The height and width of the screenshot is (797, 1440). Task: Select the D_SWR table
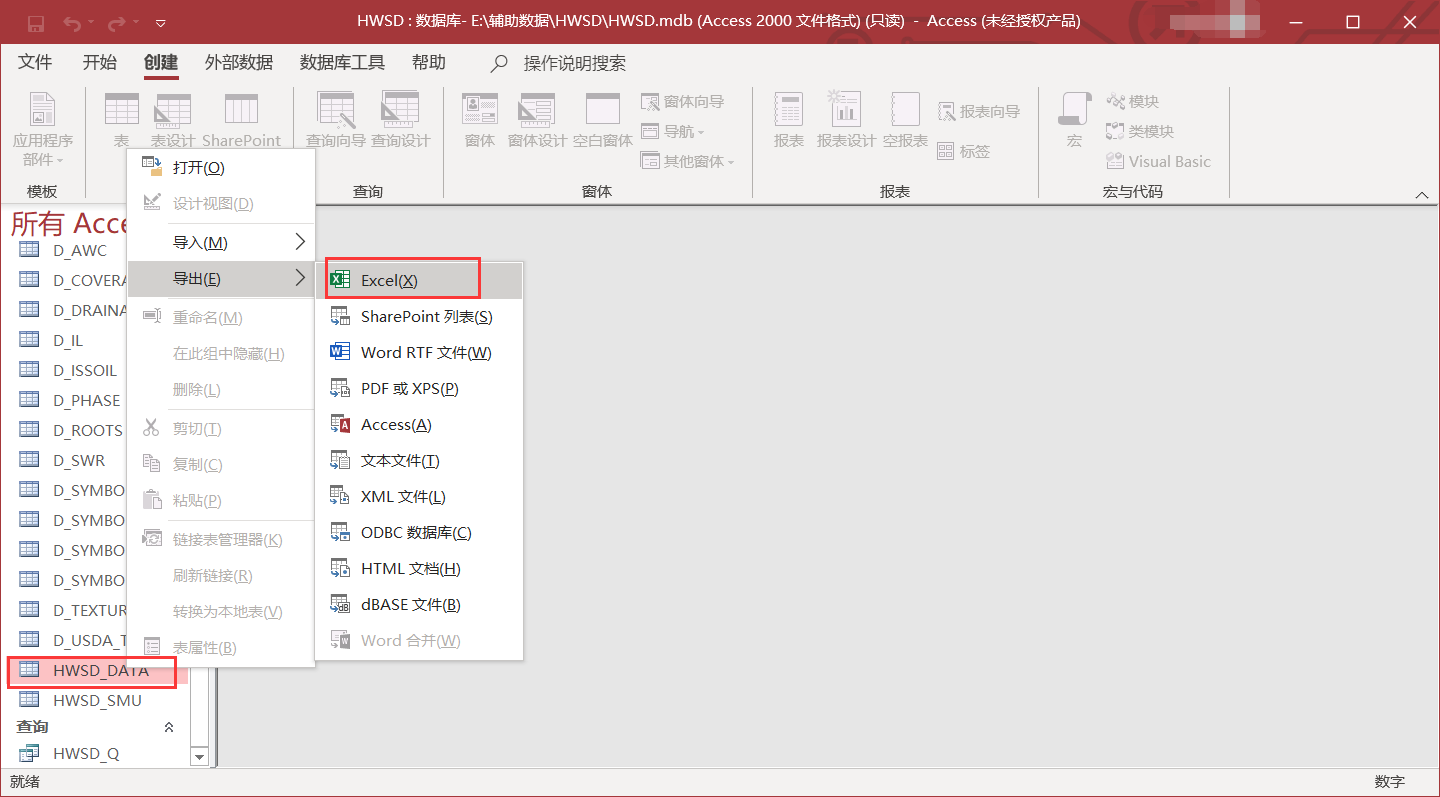(x=79, y=460)
